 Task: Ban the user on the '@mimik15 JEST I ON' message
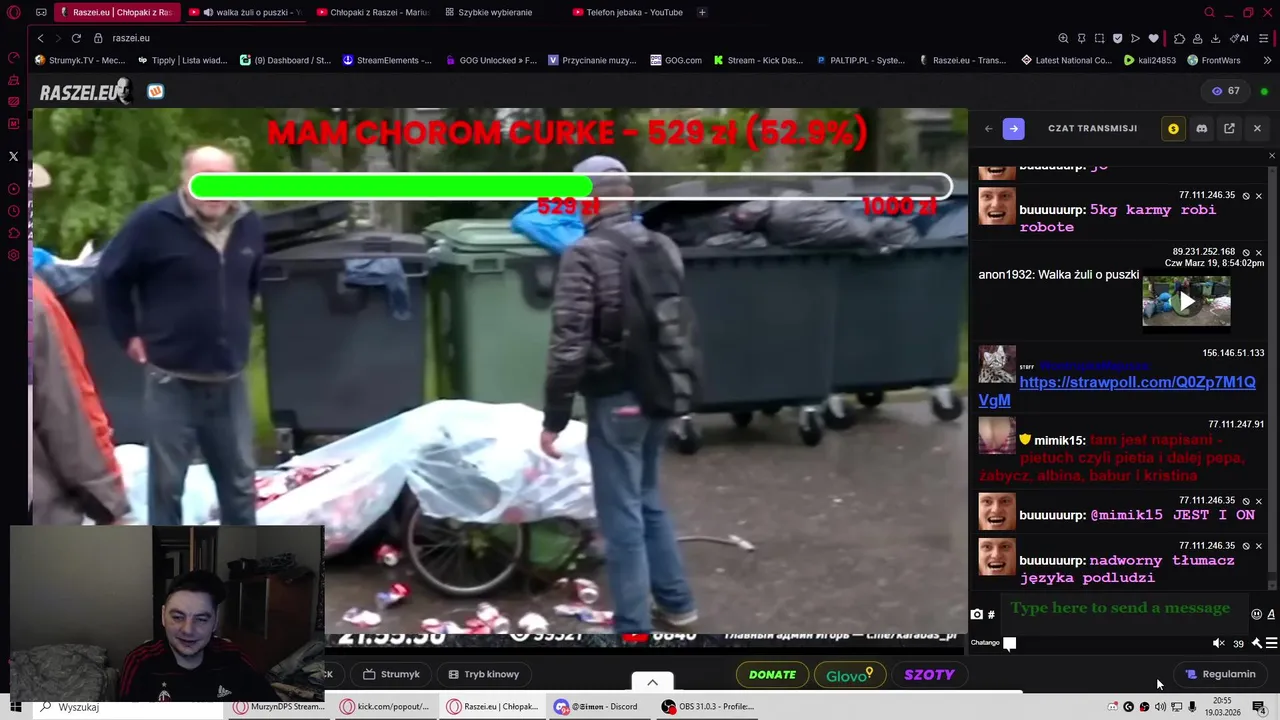tap(1246, 500)
